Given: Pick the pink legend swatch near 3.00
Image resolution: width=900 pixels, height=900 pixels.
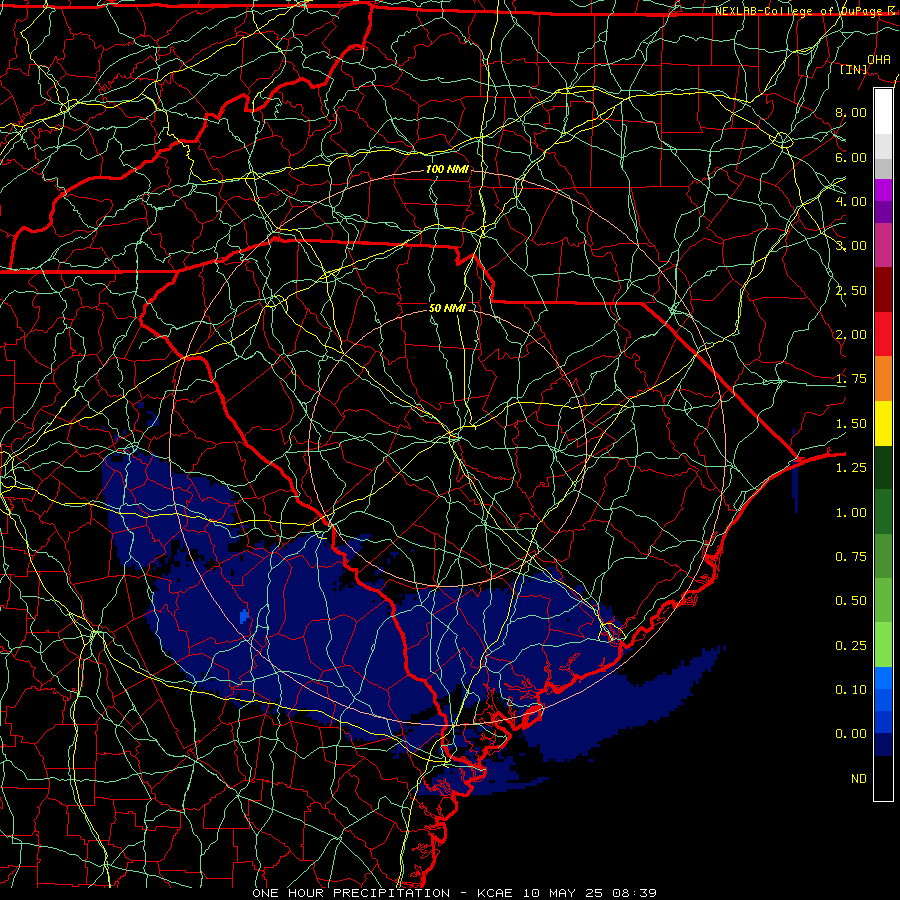Looking at the screenshot, I should (x=883, y=245).
